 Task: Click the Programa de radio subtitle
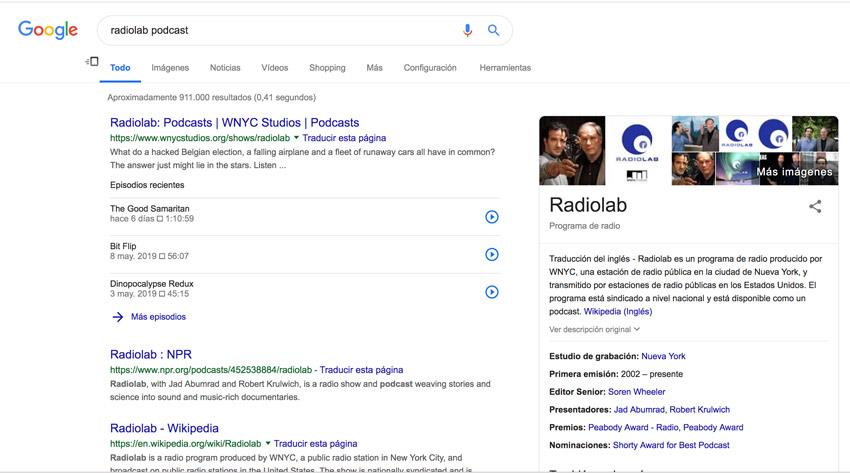[584, 226]
